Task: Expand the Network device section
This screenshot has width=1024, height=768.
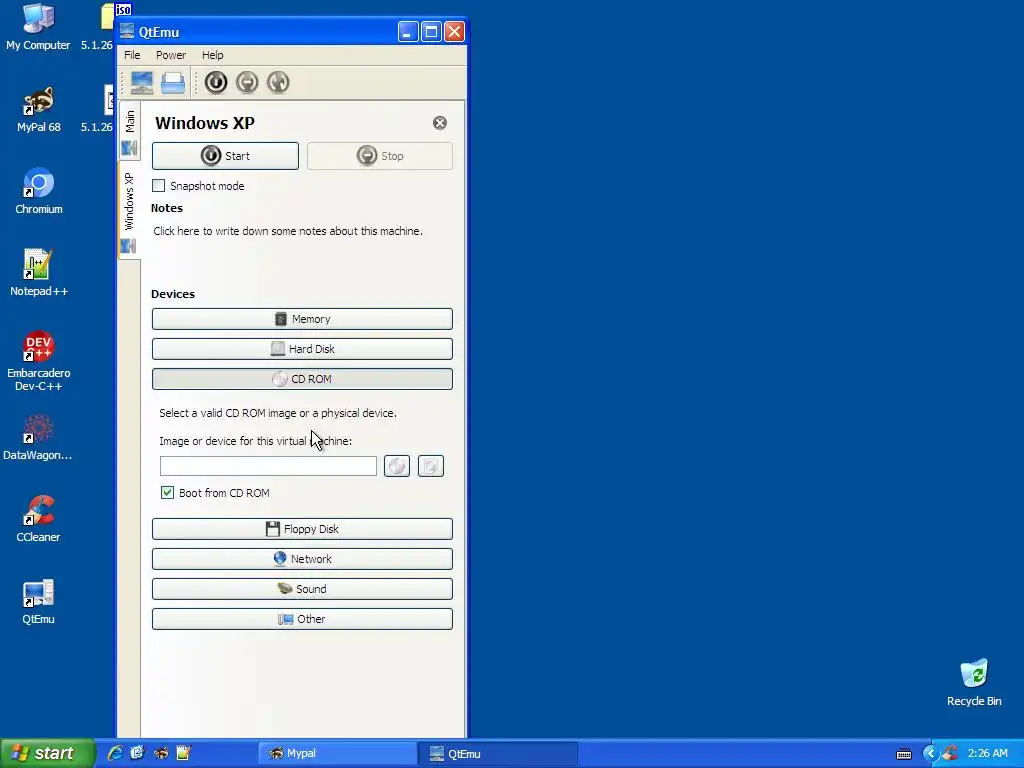Action: point(302,559)
